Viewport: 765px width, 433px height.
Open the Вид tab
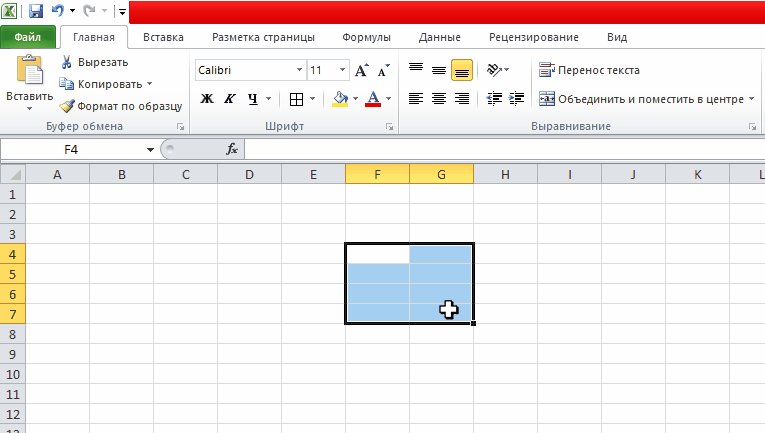click(x=617, y=37)
